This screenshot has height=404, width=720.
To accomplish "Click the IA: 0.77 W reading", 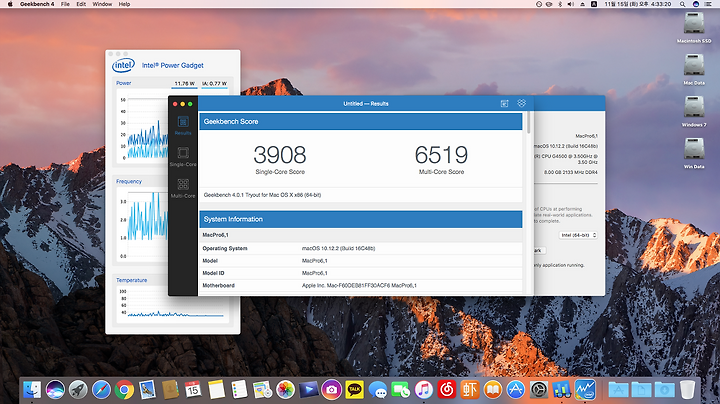I will [214, 84].
